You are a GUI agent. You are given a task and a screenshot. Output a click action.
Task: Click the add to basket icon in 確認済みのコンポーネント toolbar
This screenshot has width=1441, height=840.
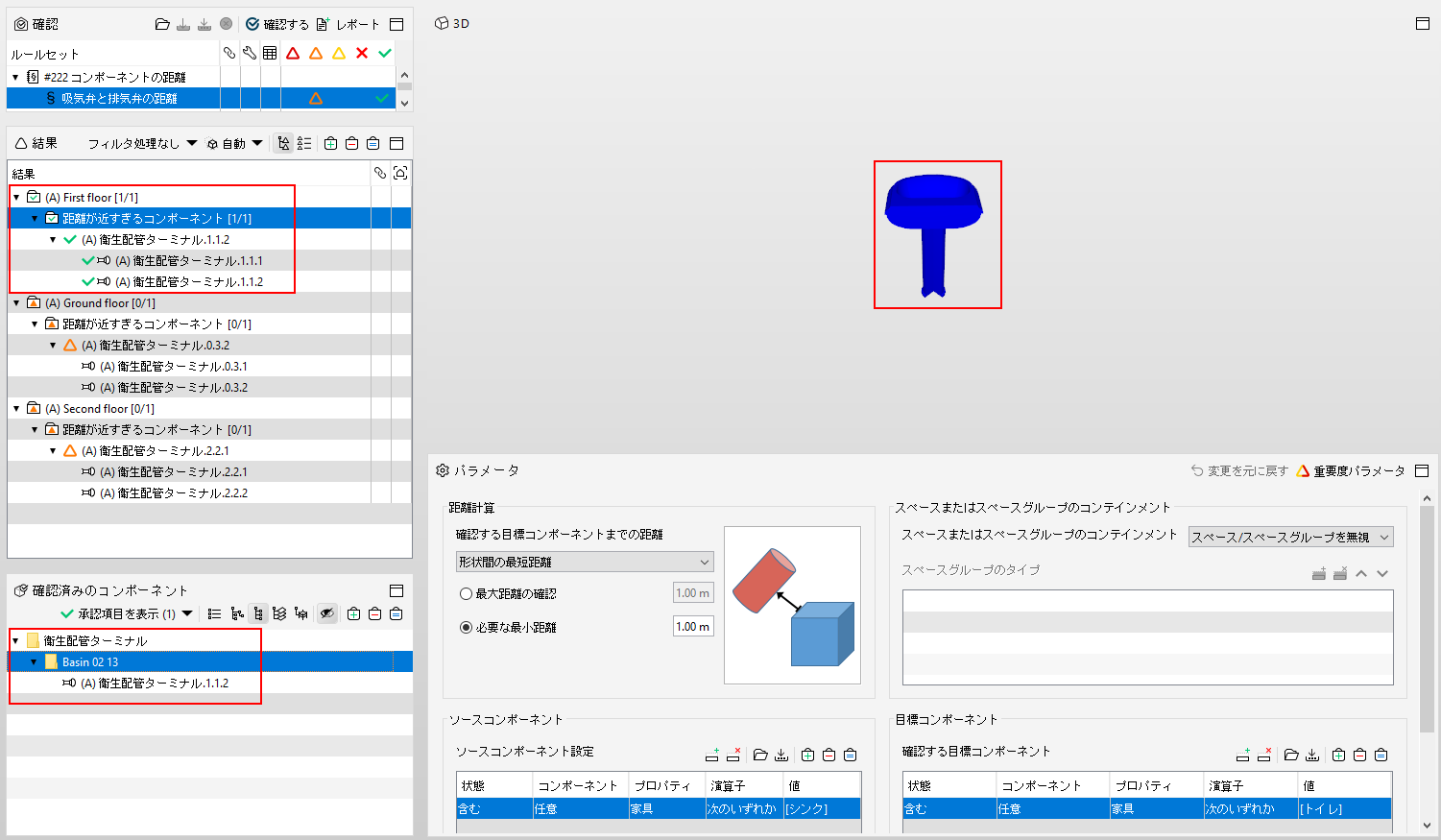coord(353,613)
